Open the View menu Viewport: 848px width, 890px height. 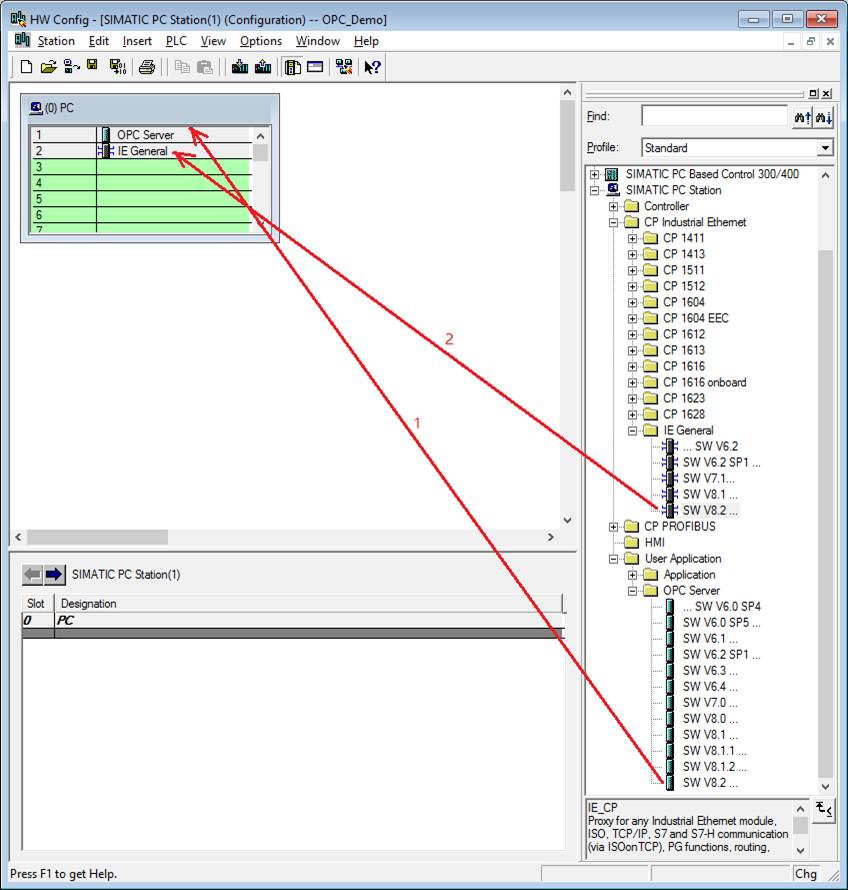(x=213, y=41)
